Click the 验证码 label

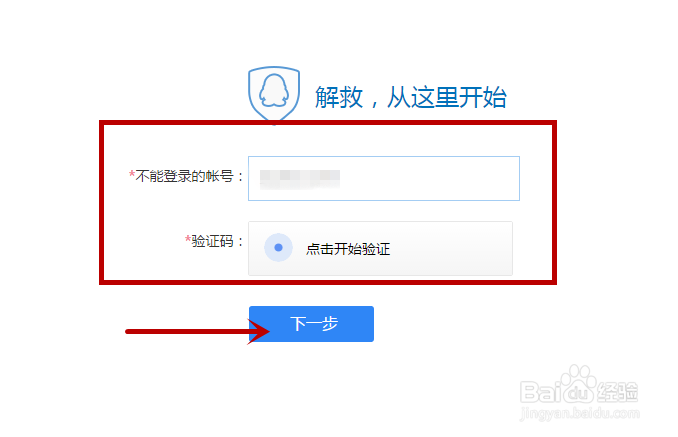tap(213, 241)
